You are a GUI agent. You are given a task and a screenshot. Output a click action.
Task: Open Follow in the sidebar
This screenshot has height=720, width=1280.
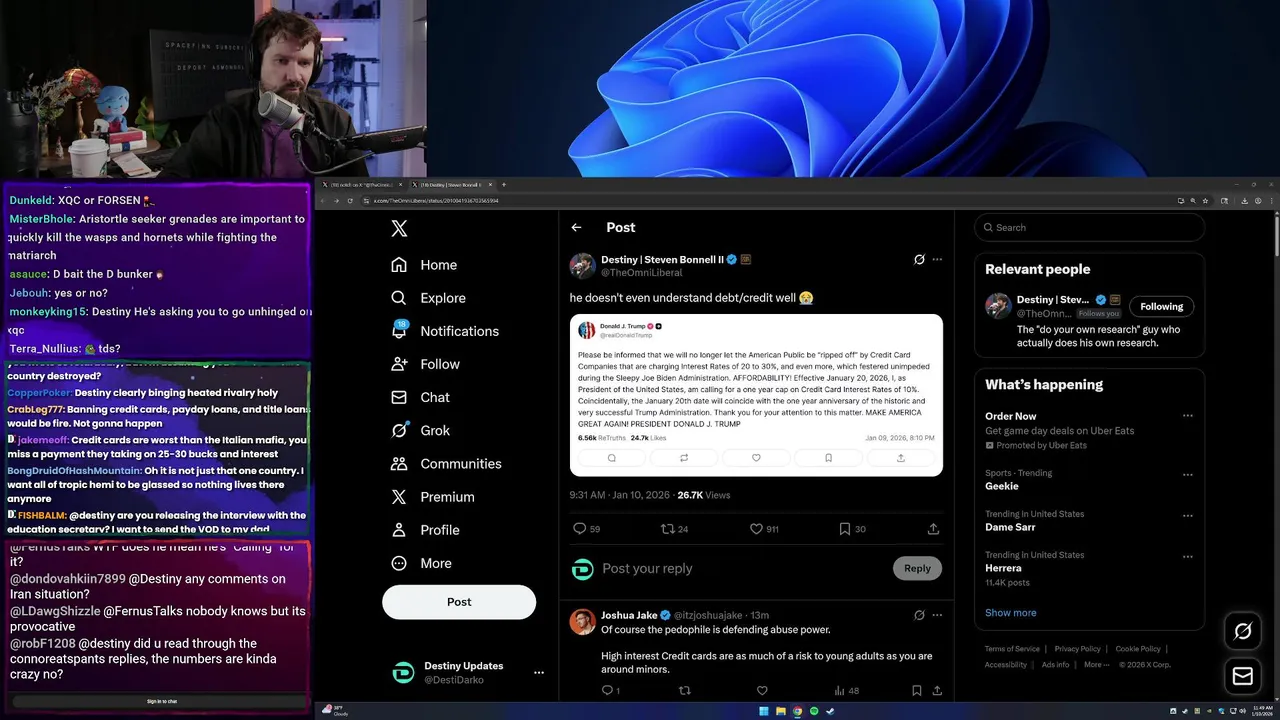pos(425,364)
